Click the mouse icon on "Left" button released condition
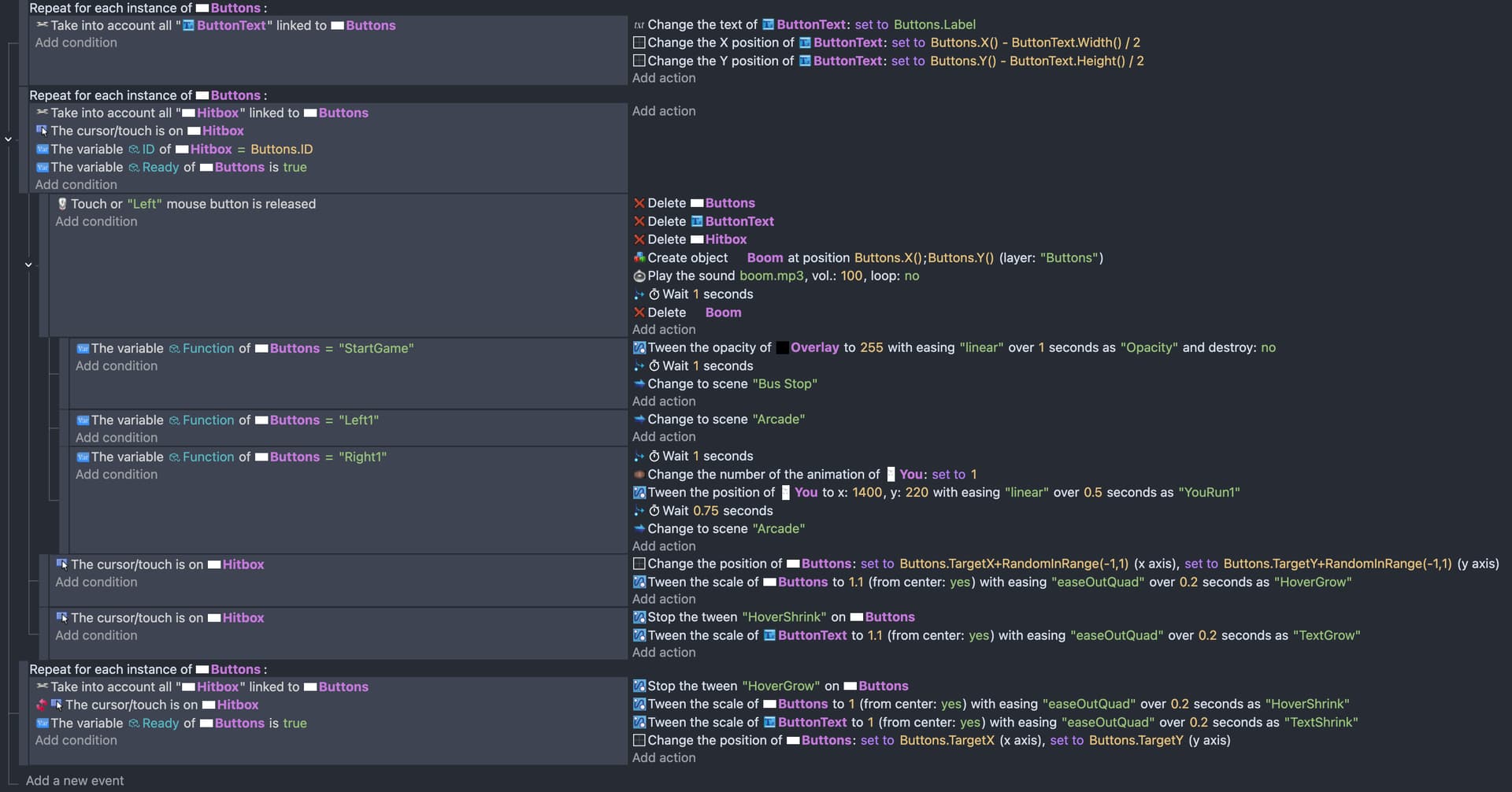This screenshot has width=1512, height=792. coord(62,204)
